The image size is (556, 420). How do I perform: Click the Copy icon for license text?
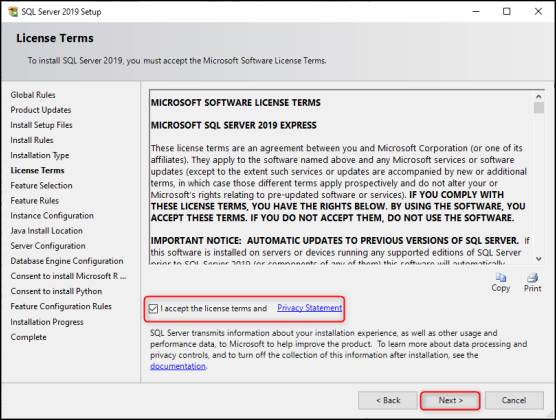(501, 277)
